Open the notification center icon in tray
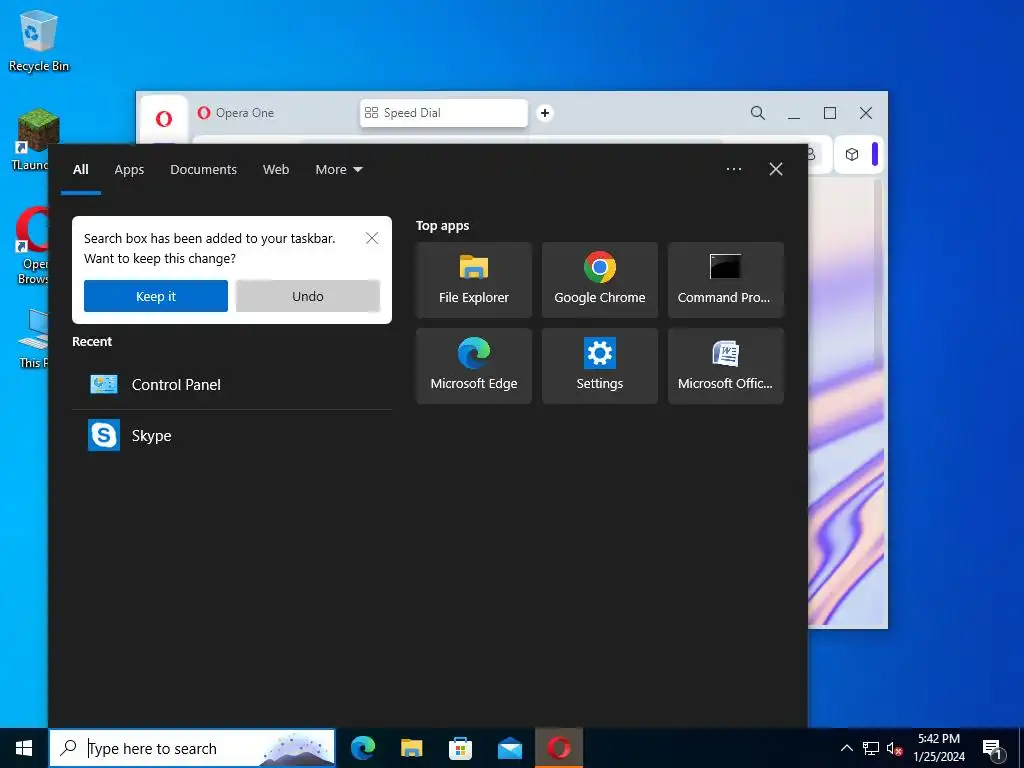Screen dimensions: 1024x768 click(x=993, y=748)
